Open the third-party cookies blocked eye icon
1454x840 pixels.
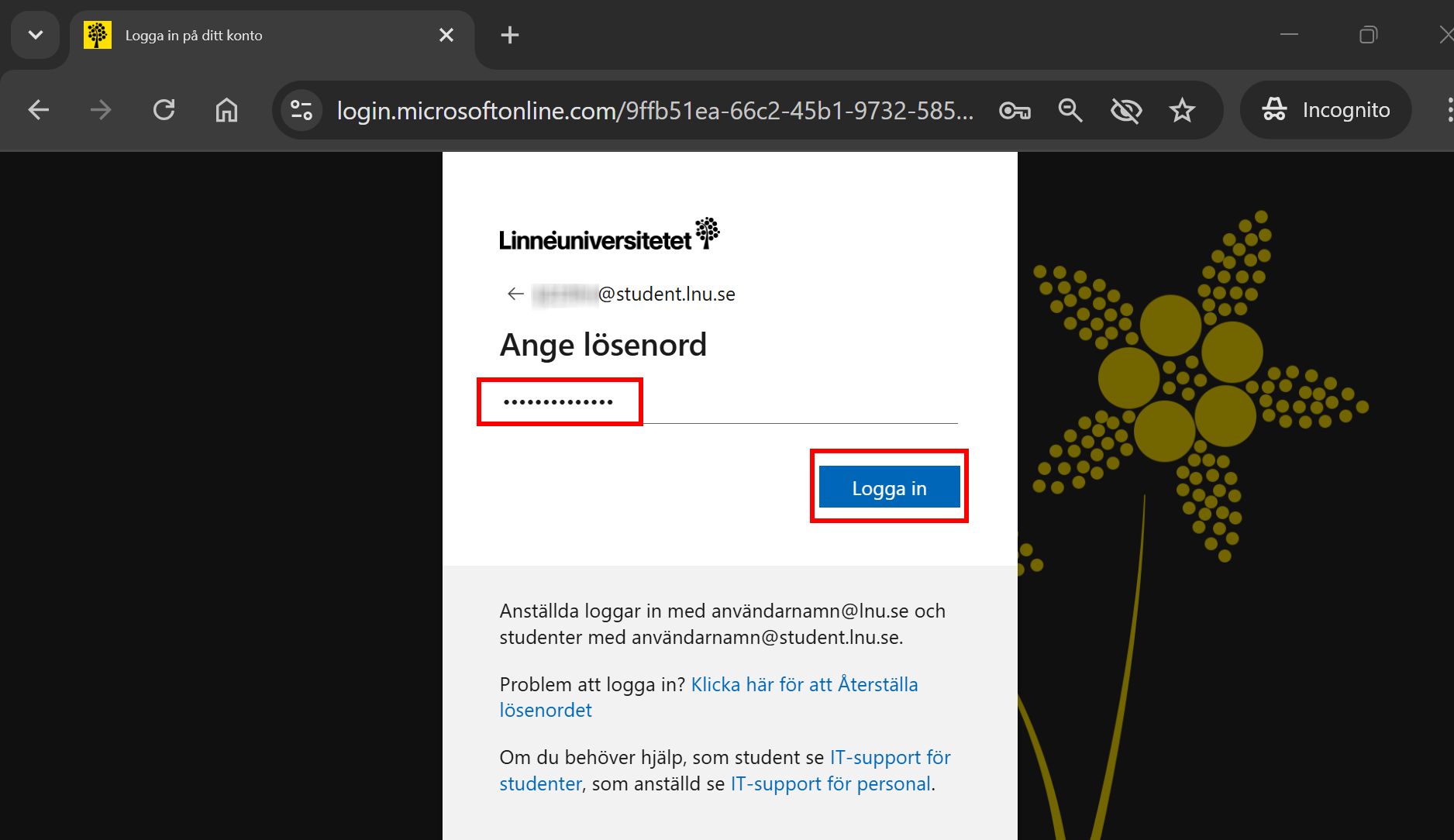point(1126,111)
